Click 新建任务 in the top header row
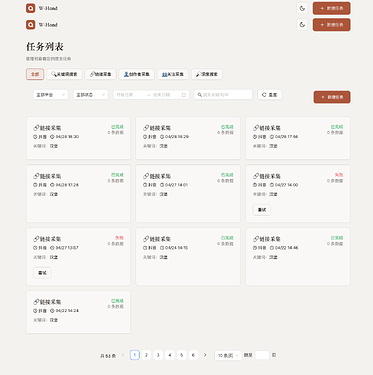 (x=331, y=8)
